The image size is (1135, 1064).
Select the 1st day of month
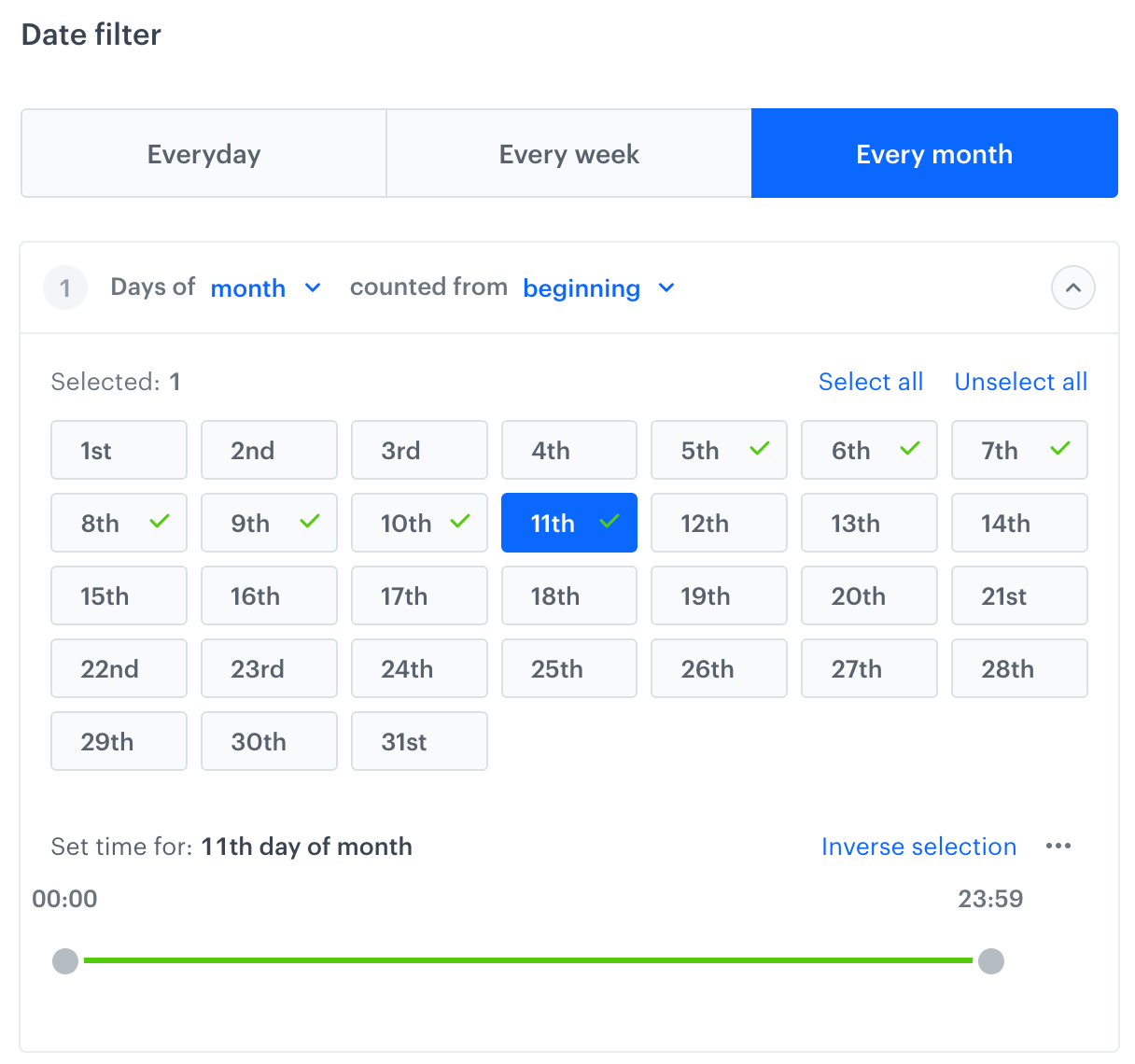[x=119, y=450]
